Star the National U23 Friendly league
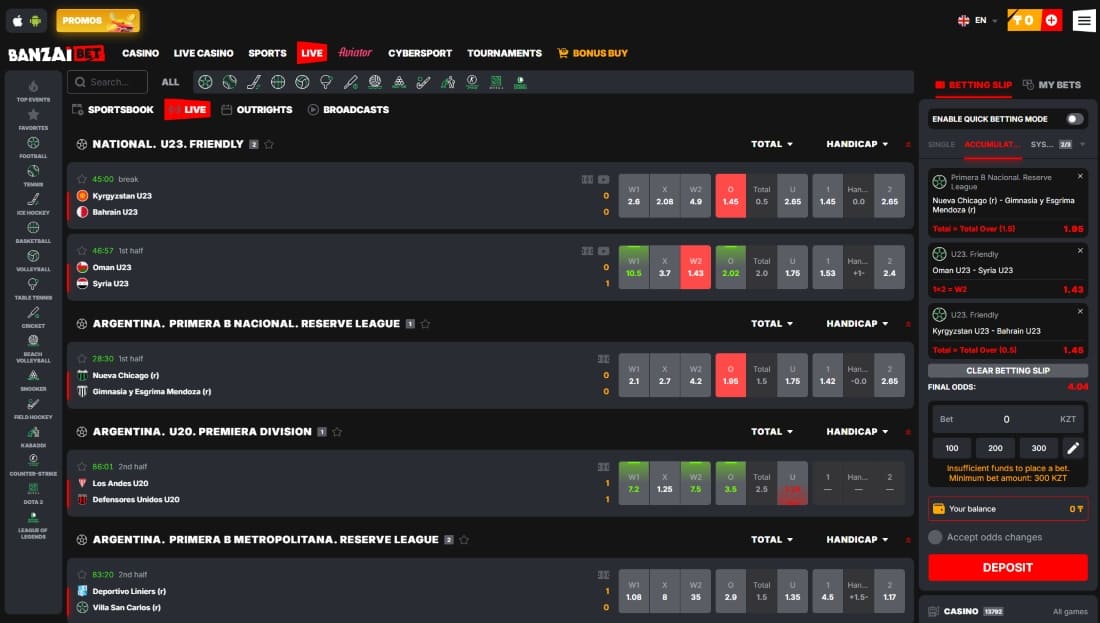1100x623 pixels. 269,144
